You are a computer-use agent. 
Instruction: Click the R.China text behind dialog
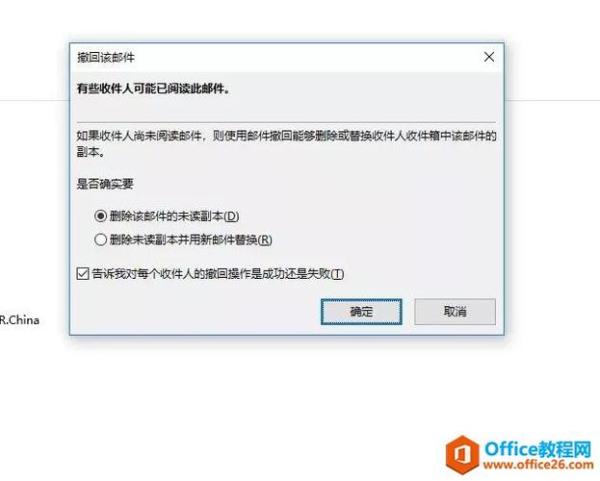[x=19, y=320]
